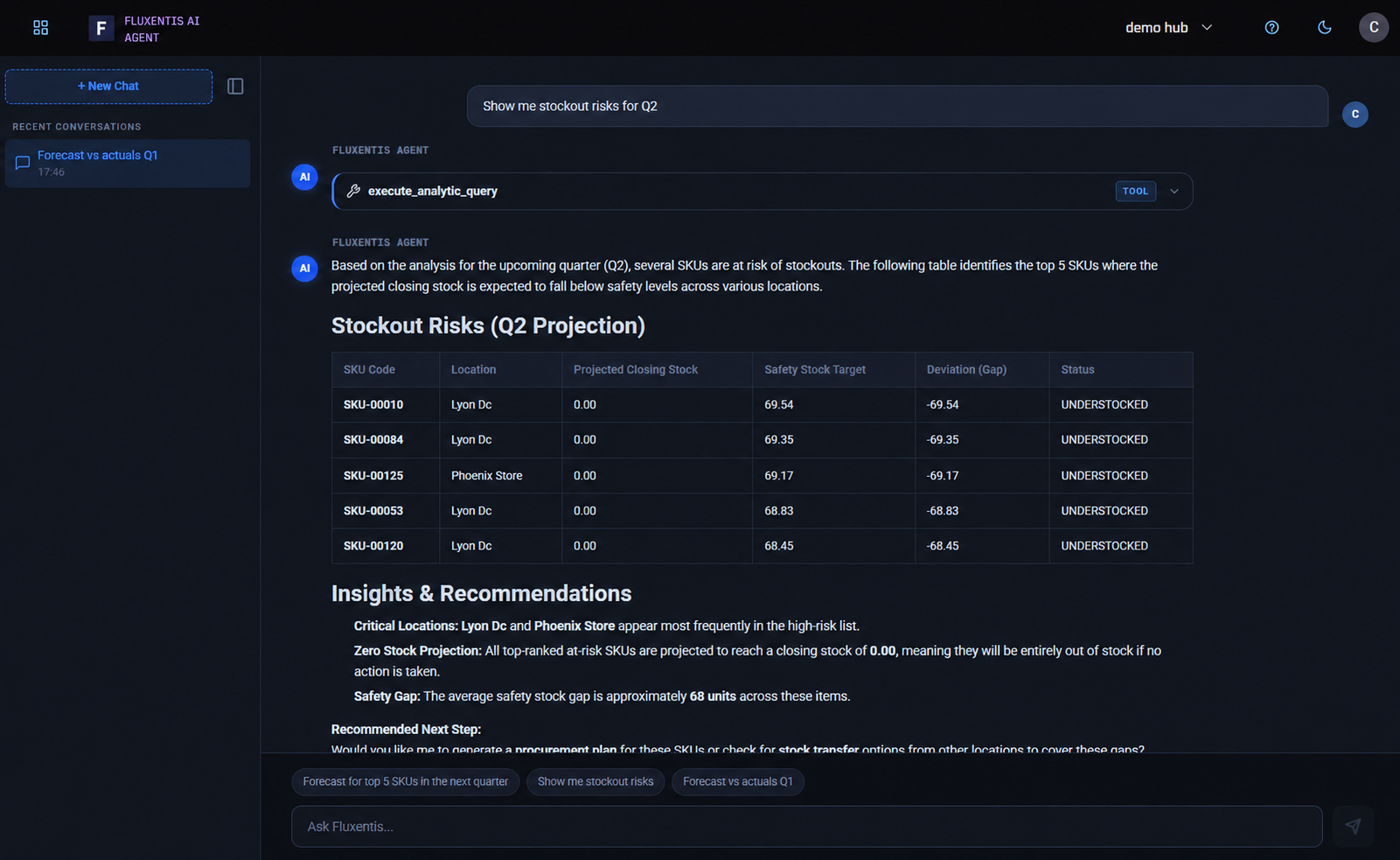Image resolution: width=1400 pixels, height=860 pixels.
Task: Expand the execute_analytic_query tool chevron
Action: click(x=1174, y=191)
